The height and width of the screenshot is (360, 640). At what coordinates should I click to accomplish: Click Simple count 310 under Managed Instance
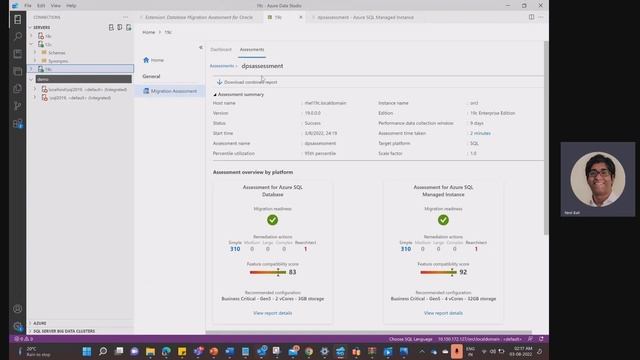tap(406, 249)
